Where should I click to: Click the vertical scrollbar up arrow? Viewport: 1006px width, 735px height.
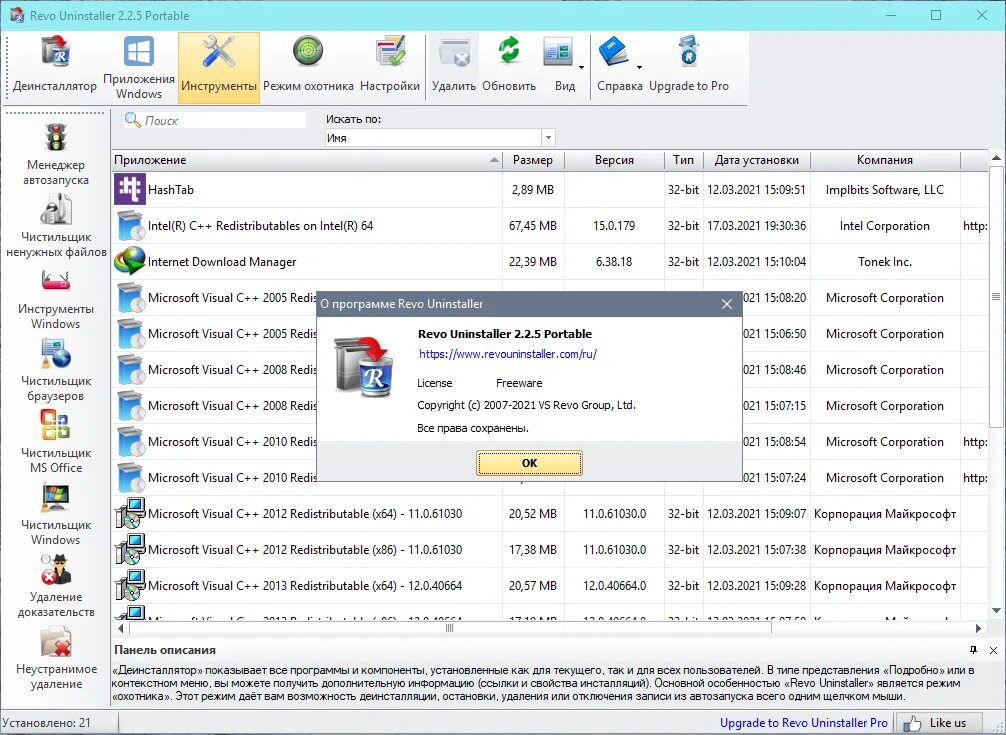click(x=996, y=158)
